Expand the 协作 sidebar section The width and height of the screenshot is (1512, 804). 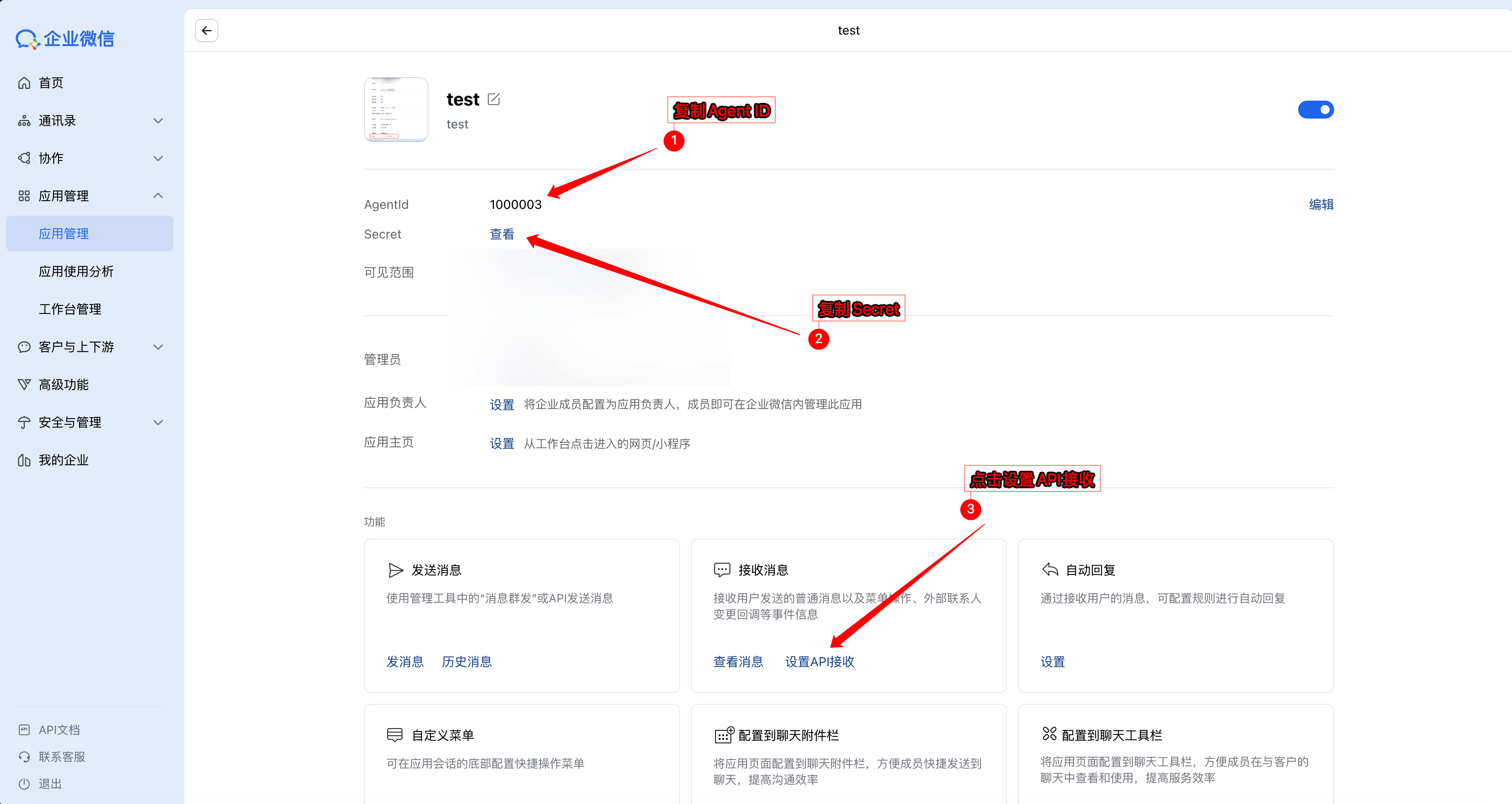point(158,159)
